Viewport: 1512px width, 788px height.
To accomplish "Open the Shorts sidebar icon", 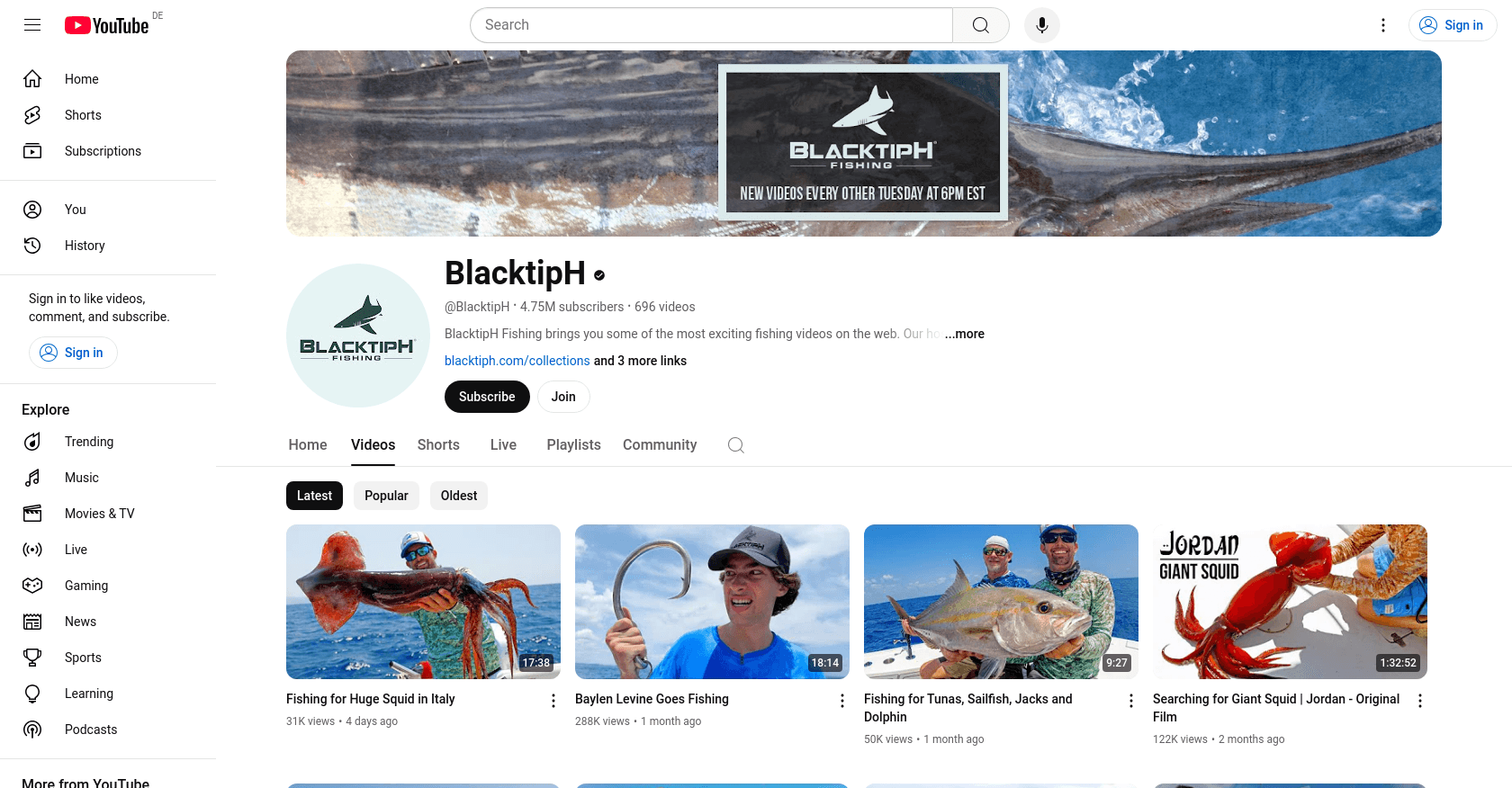I will tap(32, 115).
